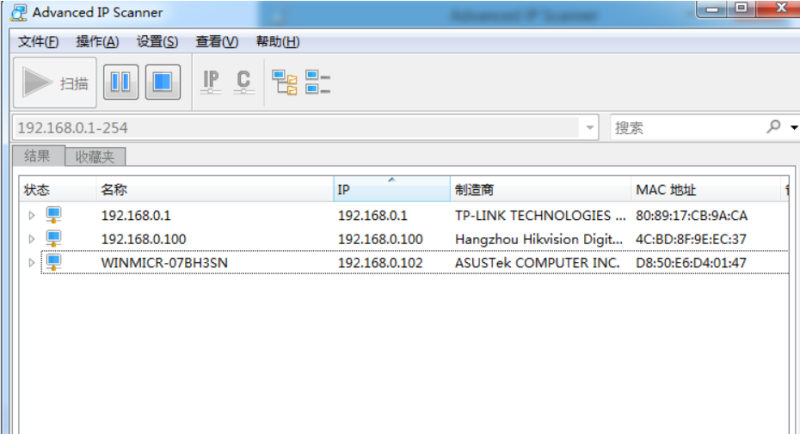
Task: Click the search magnifier icon
Action: 773,127
